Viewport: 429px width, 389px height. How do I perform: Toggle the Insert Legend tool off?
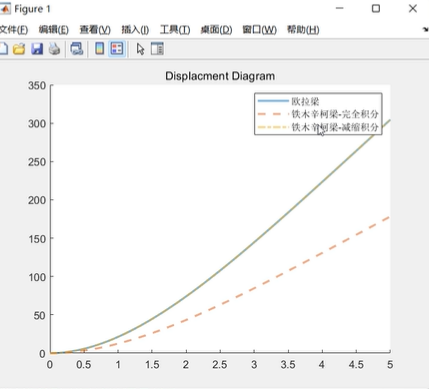(x=117, y=49)
